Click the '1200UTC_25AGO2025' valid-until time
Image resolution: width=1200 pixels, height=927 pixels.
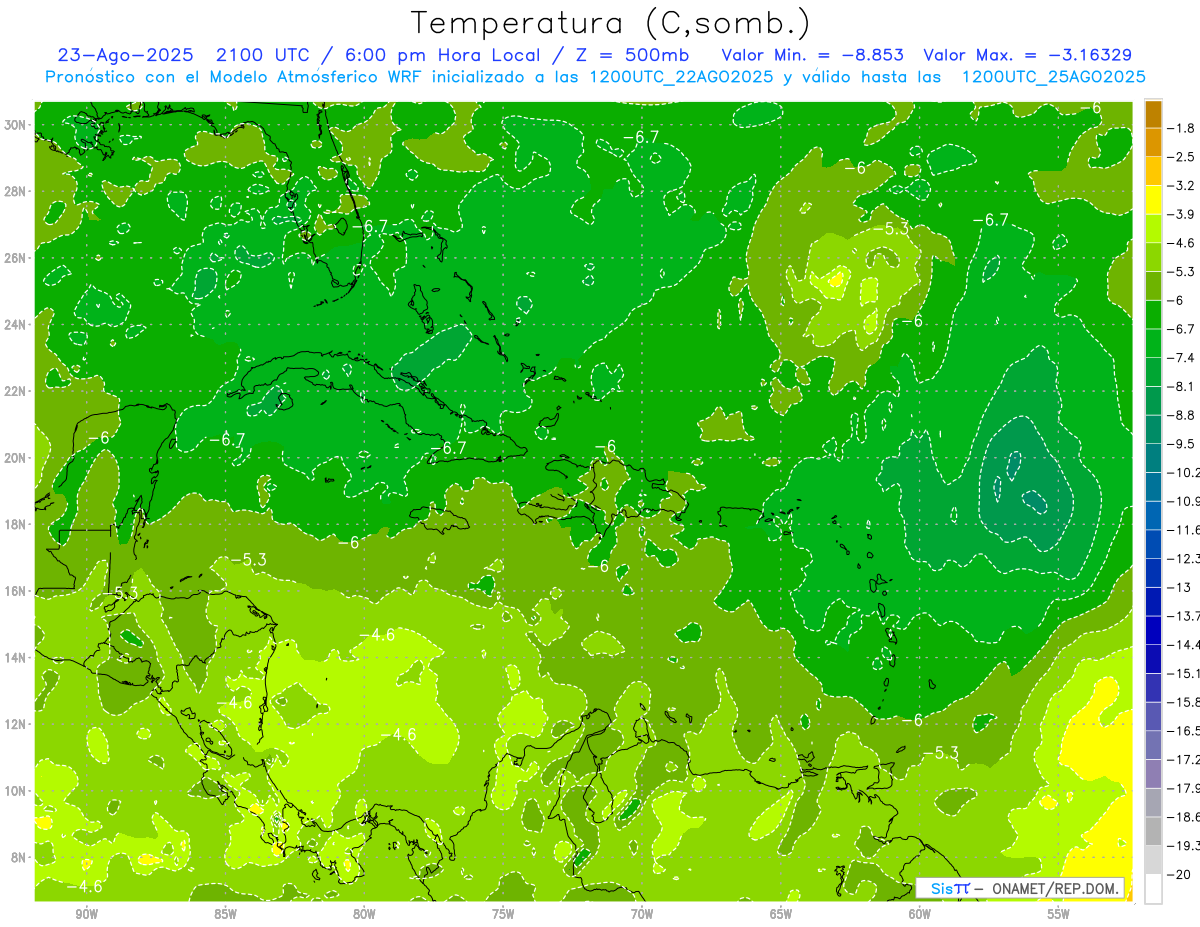coord(1053,77)
